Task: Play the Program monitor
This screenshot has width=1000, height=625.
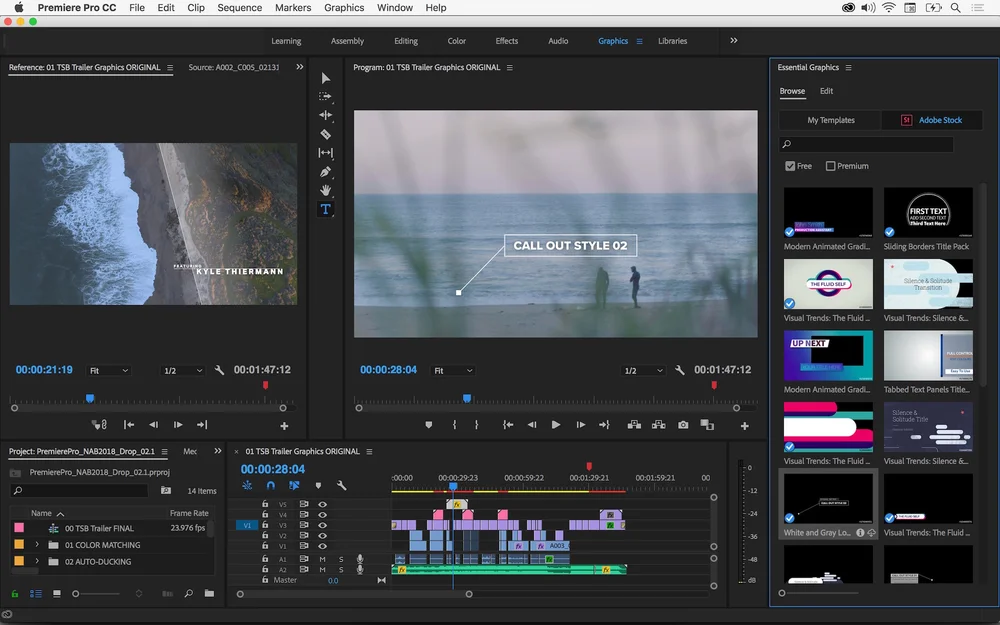Action: [x=555, y=425]
